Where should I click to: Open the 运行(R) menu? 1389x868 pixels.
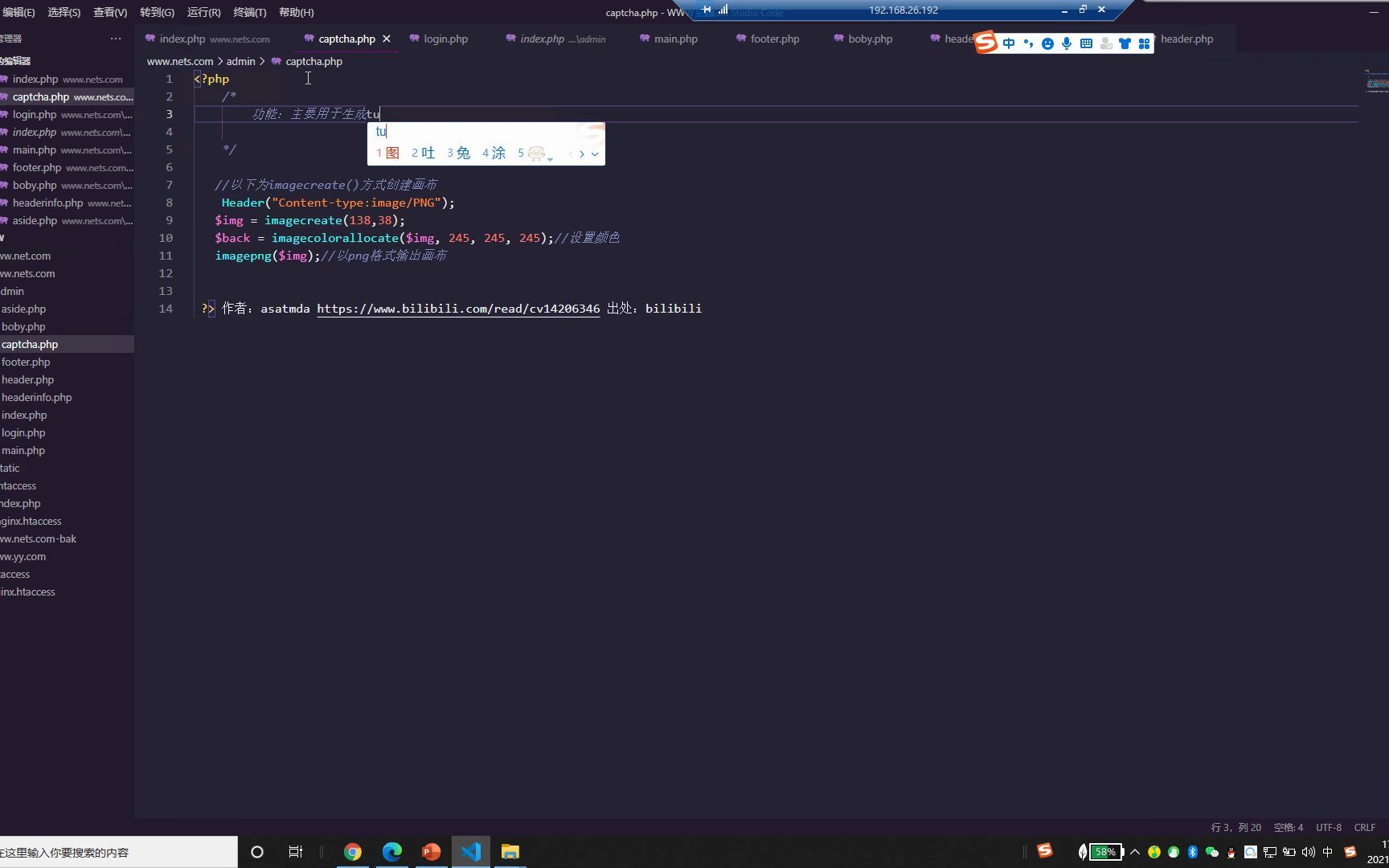point(203,12)
